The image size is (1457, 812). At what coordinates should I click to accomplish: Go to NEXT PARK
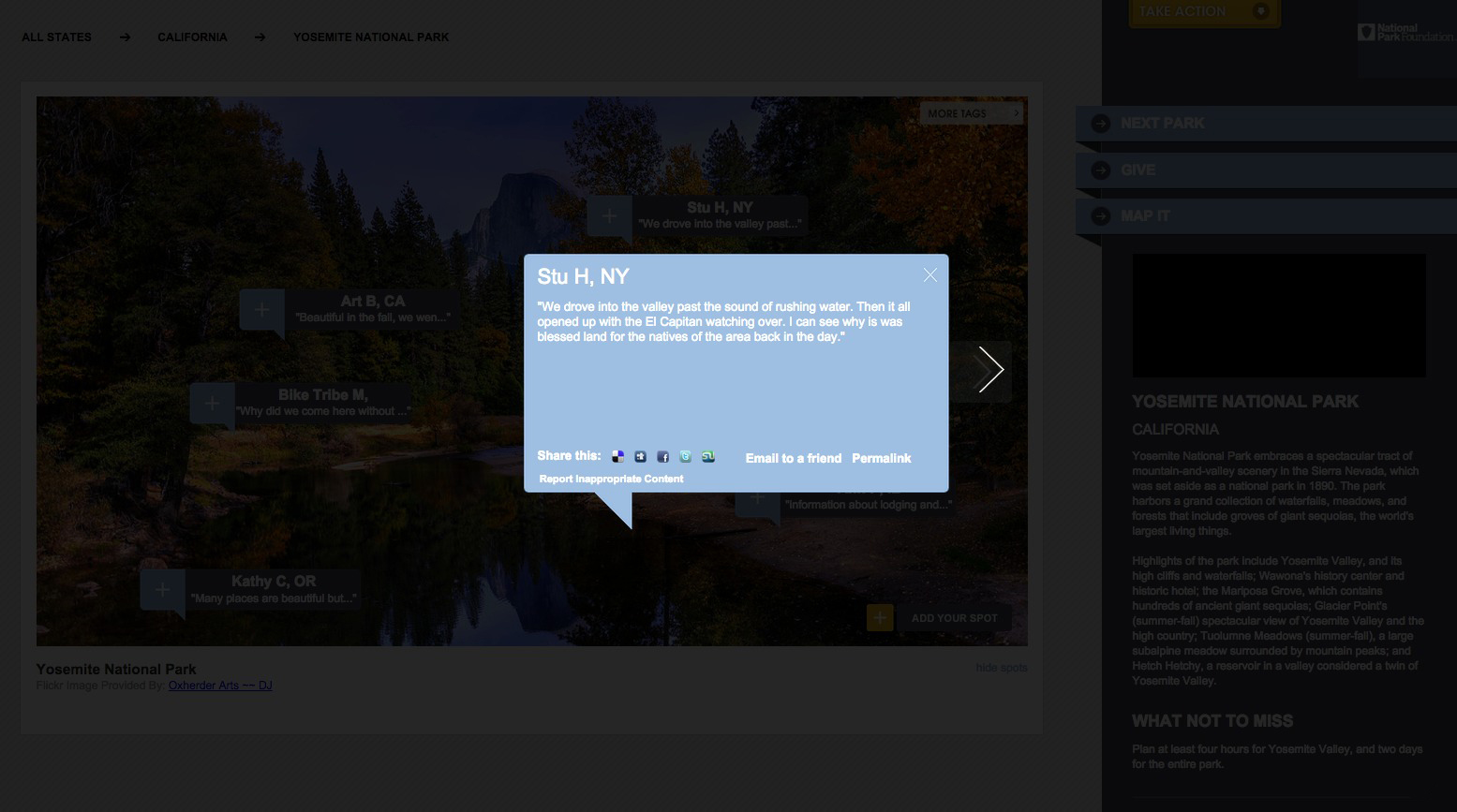click(x=1266, y=124)
